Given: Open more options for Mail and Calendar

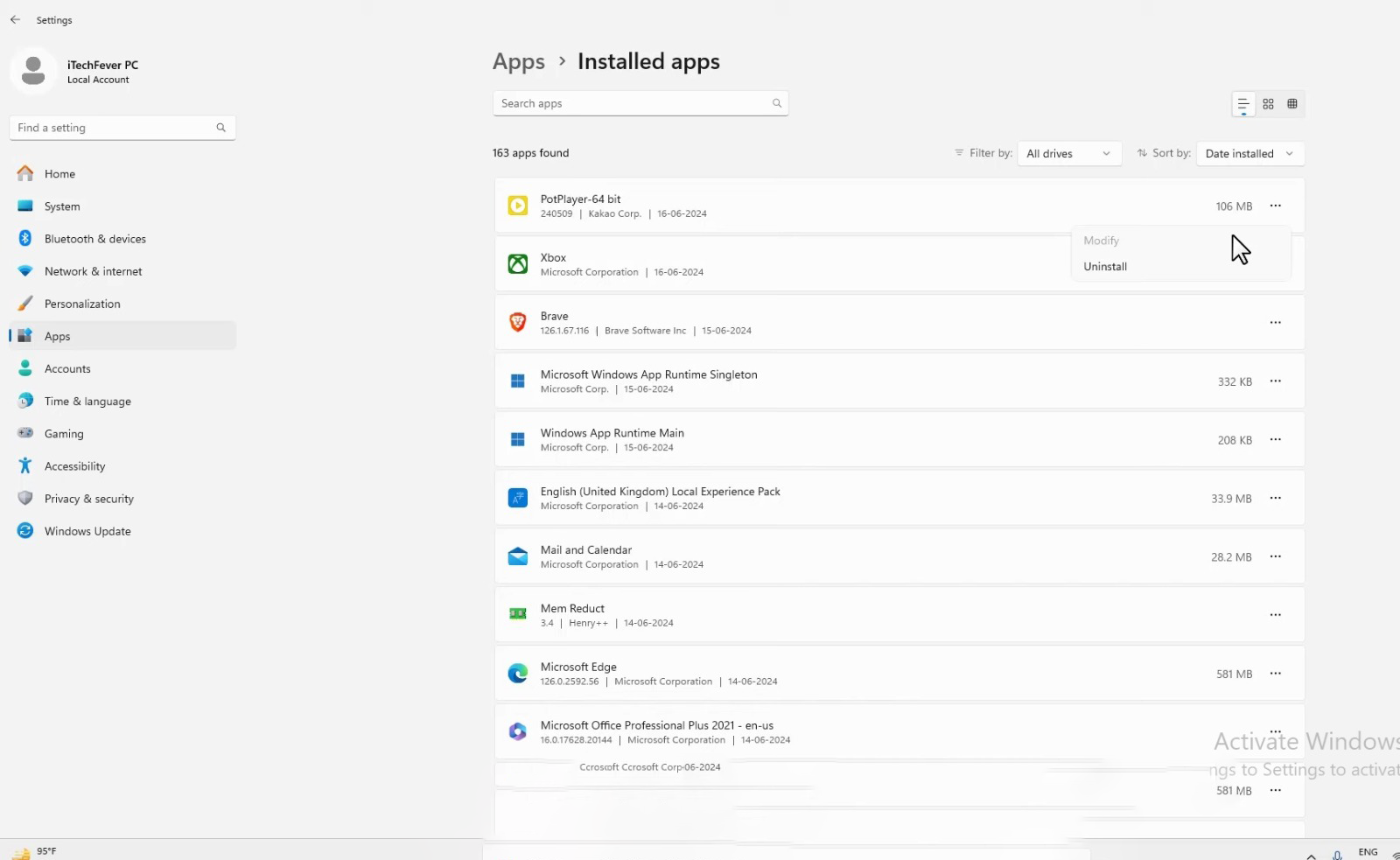Looking at the screenshot, I should [1276, 556].
